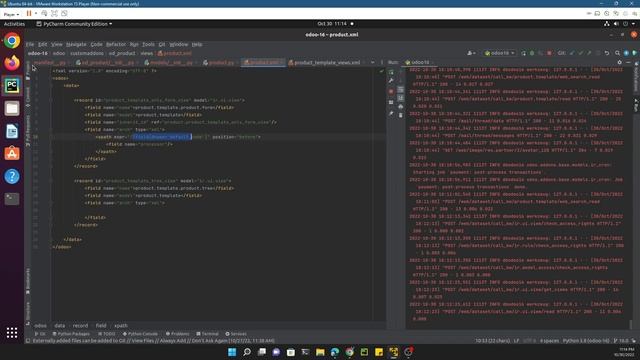Click the red Stop icon in Run panel
The width and height of the screenshot is (640, 360).
[x=391, y=91]
